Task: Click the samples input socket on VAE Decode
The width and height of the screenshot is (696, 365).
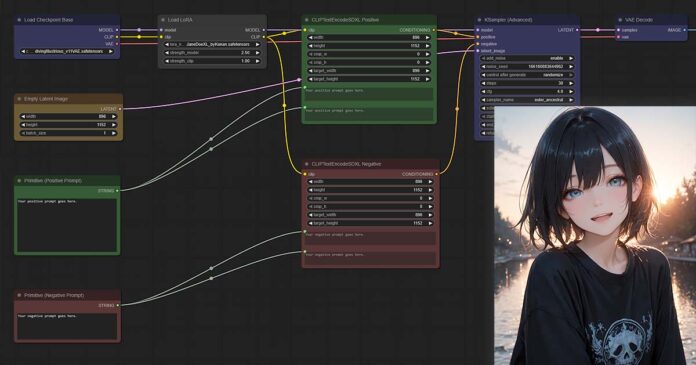Action: [618, 30]
